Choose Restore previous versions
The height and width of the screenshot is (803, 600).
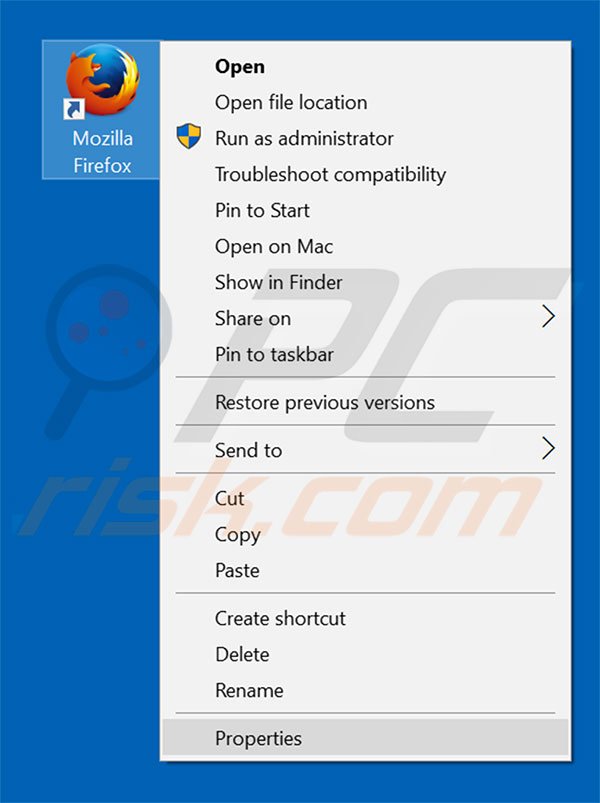click(366, 402)
